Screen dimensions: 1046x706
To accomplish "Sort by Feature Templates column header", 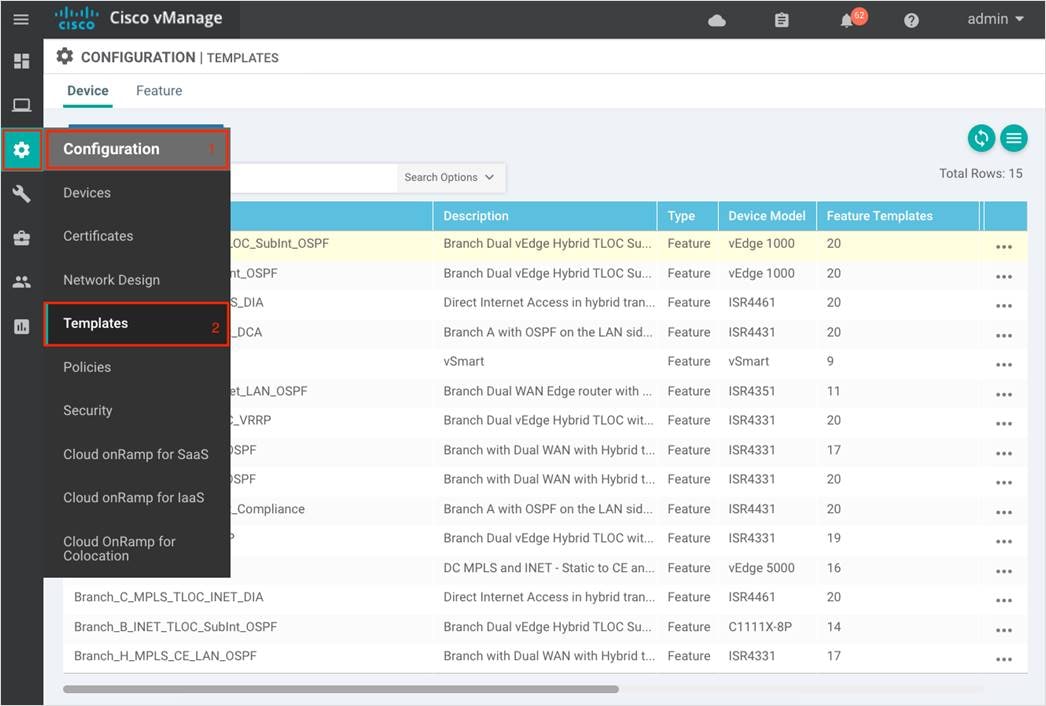I will click(x=898, y=216).
